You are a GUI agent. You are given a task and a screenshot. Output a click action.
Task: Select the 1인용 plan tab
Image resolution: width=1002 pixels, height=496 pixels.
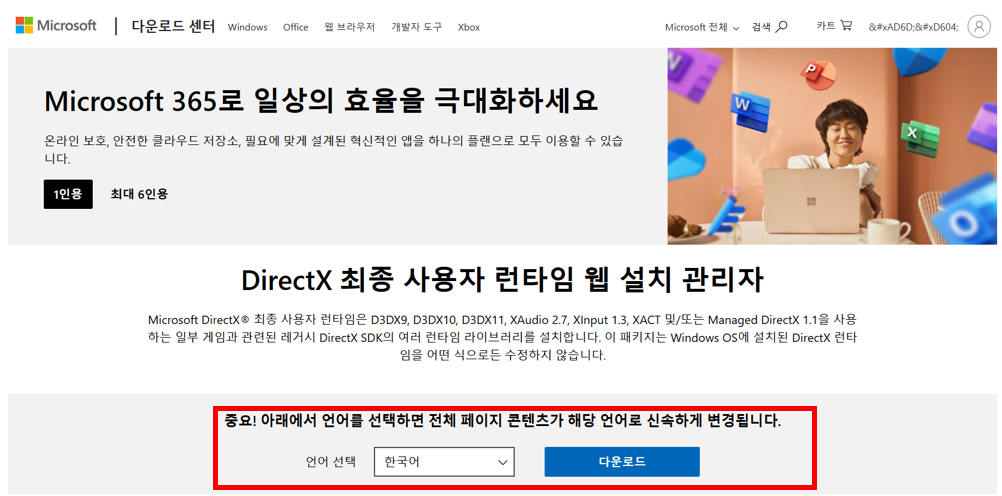click(x=68, y=194)
